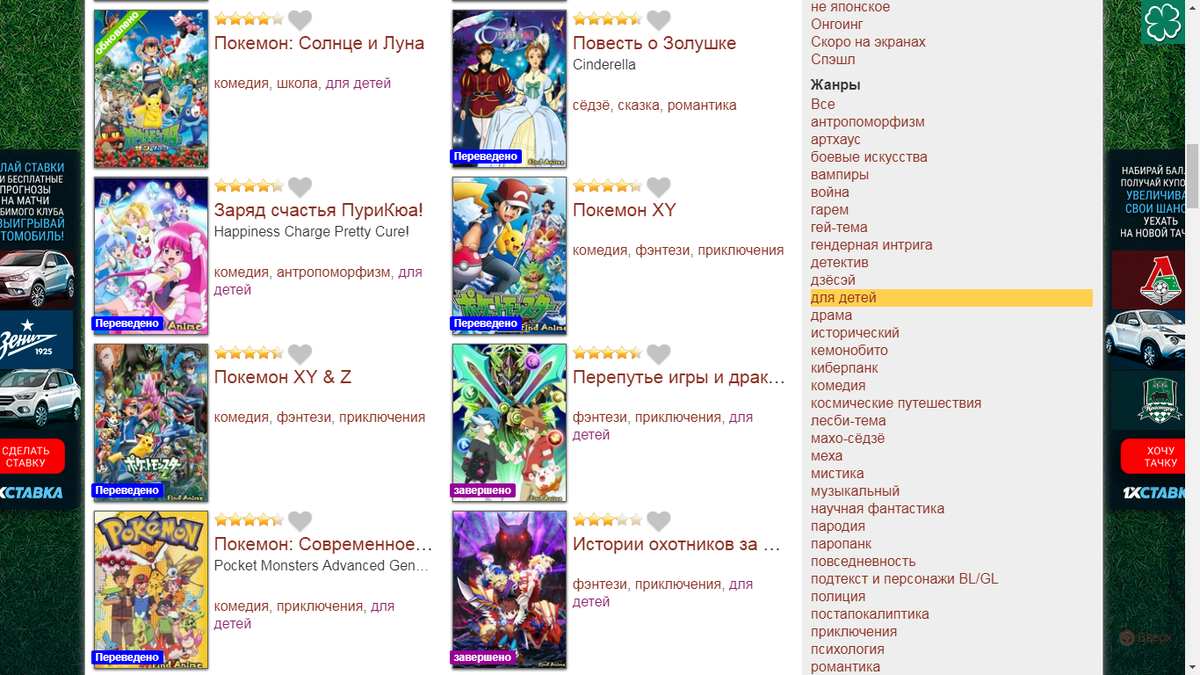Click heart icon next to Повесть о Золушке
The image size is (1200, 675).
(x=658, y=20)
